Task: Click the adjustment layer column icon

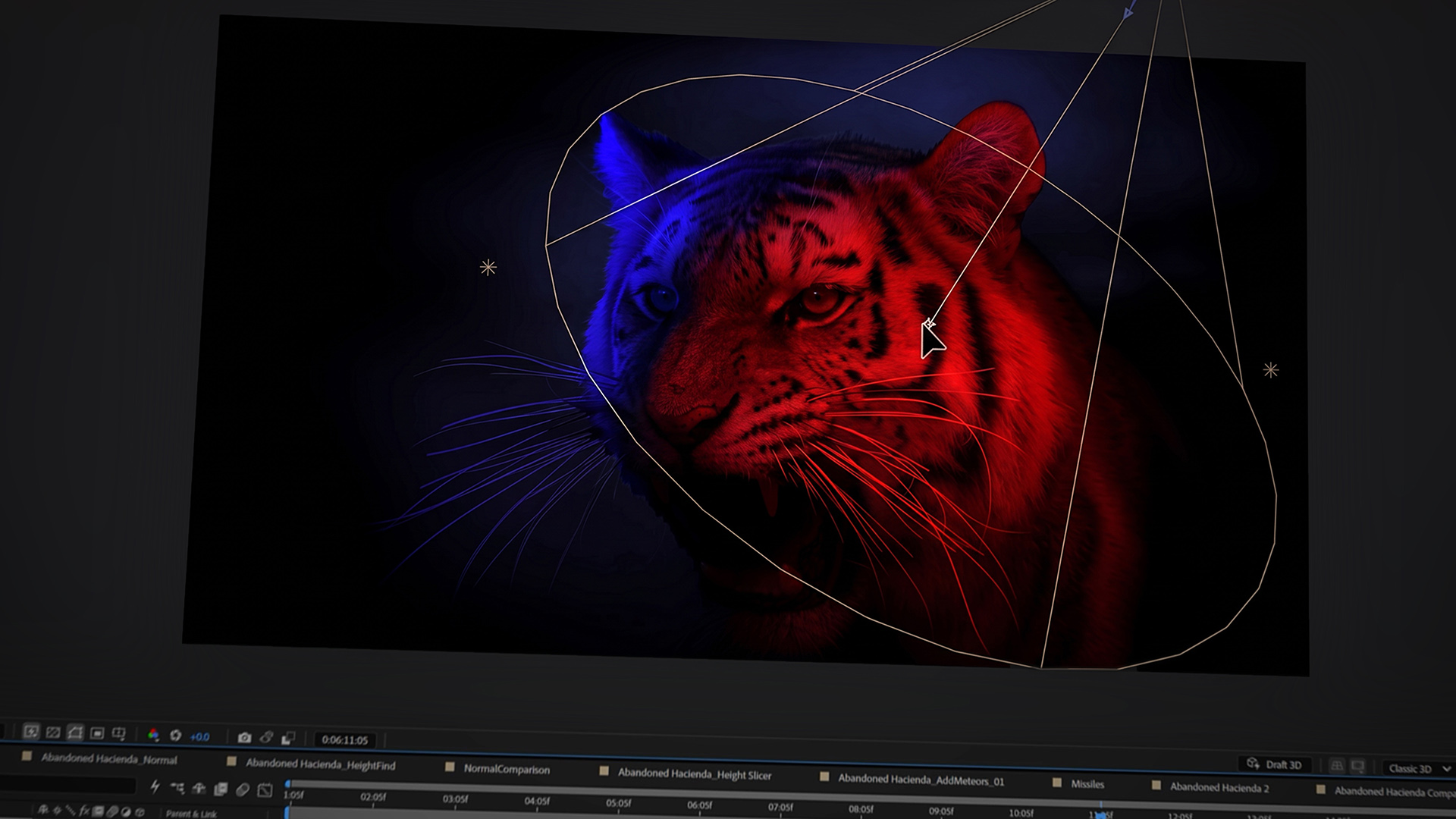Action: (x=126, y=812)
